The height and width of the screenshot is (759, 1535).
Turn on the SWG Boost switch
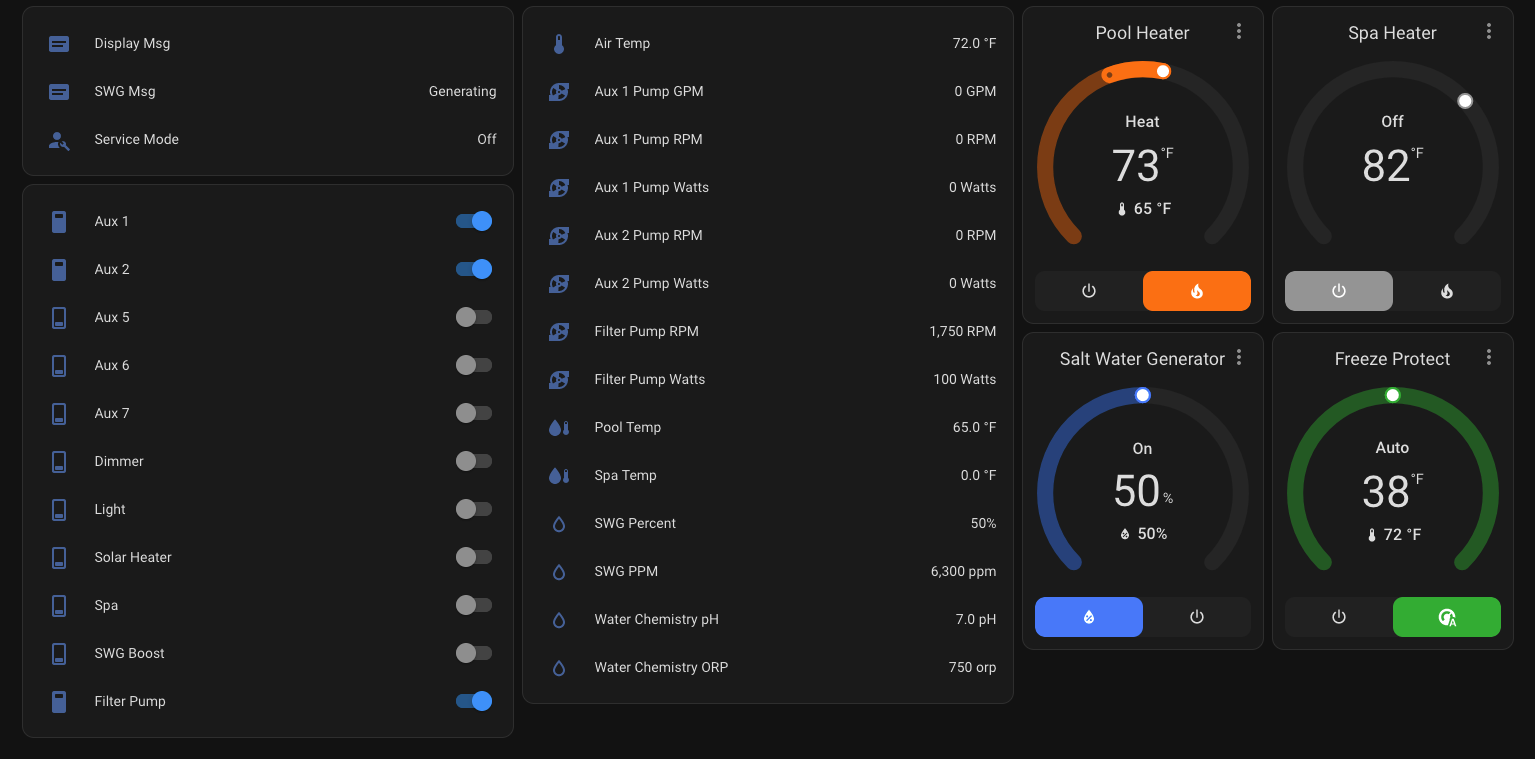point(474,653)
